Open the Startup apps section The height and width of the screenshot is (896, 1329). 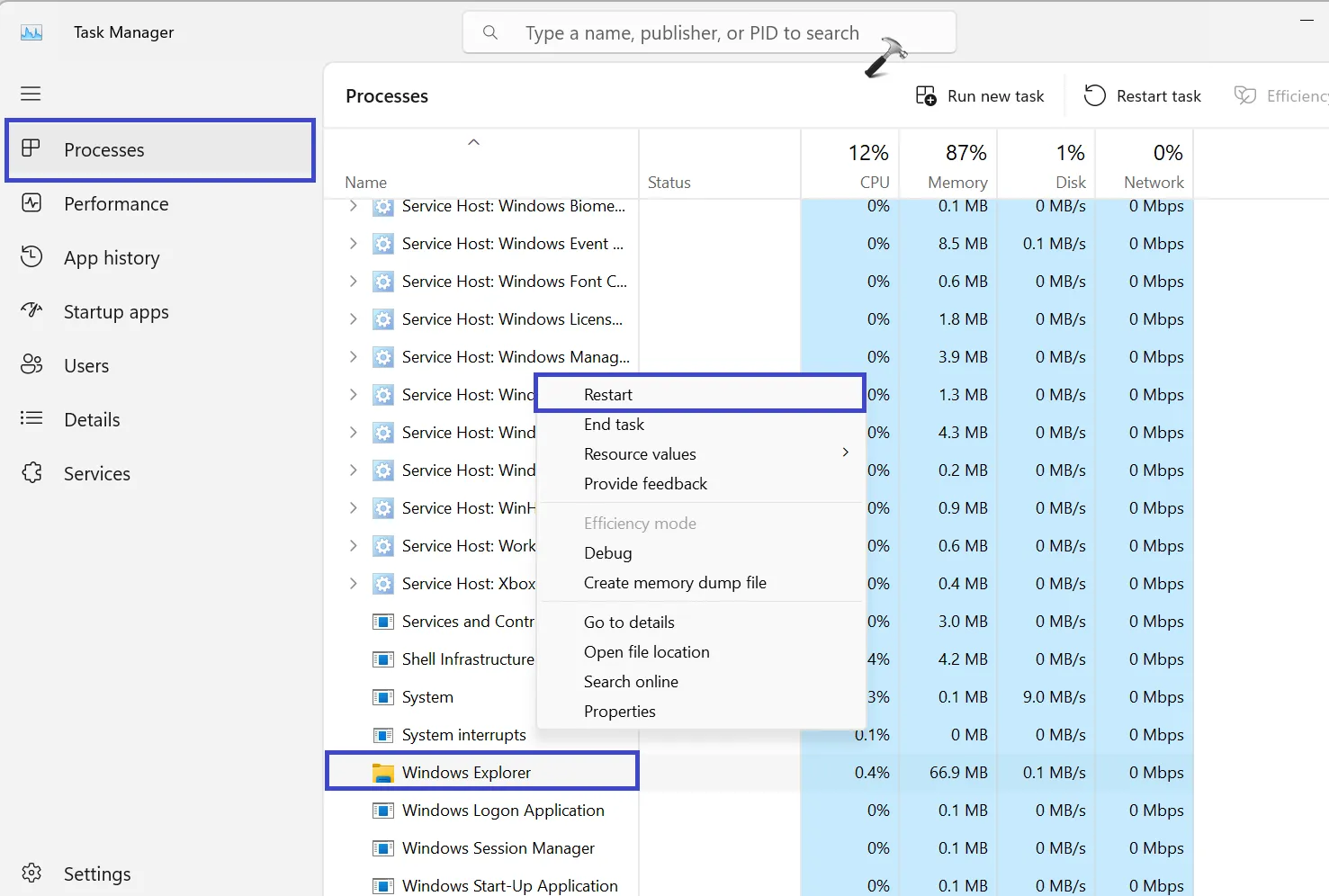tap(116, 312)
